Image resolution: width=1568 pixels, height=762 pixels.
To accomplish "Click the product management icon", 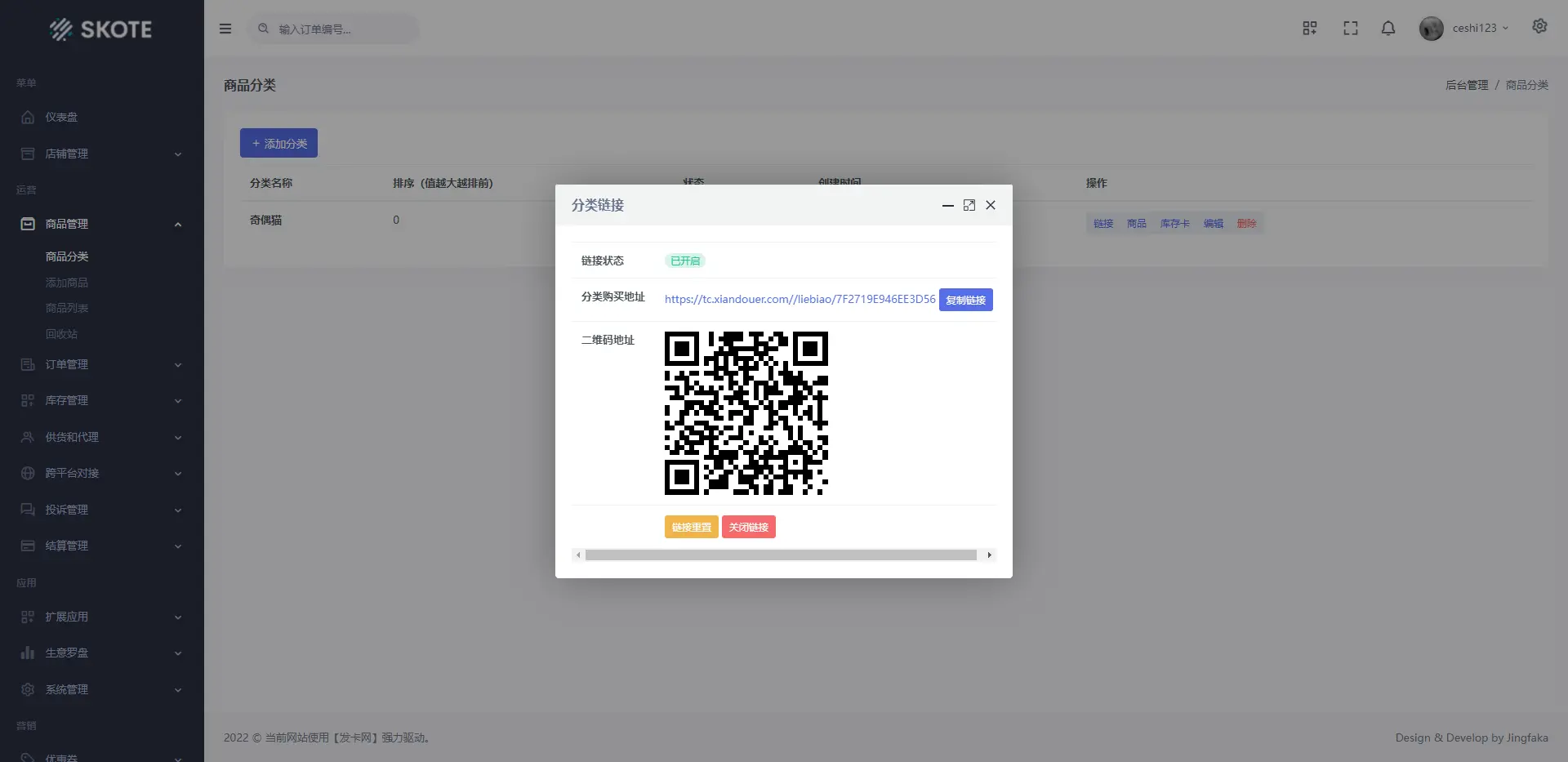I will click(28, 224).
